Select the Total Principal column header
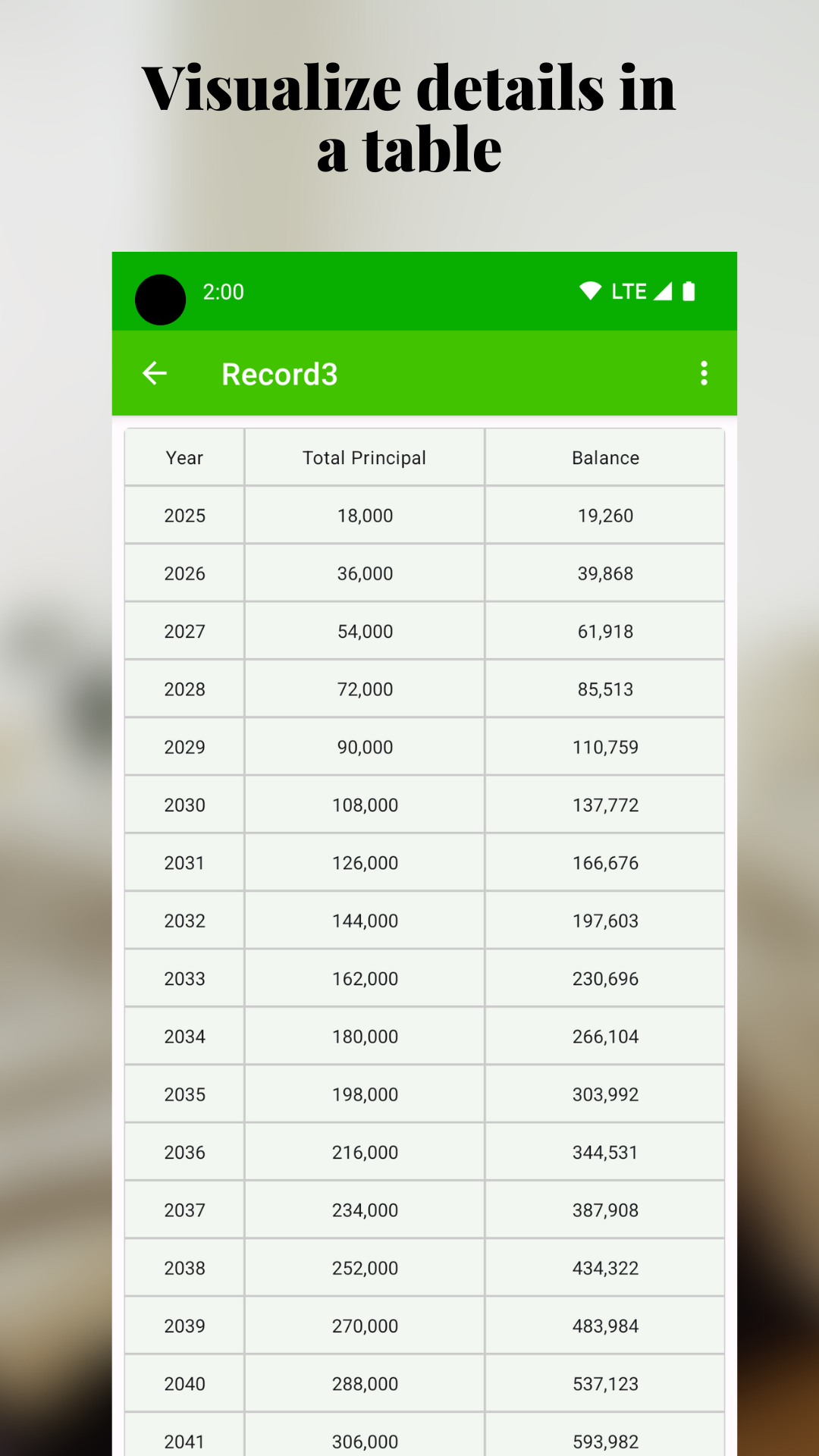Image resolution: width=819 pixels, height=1456 pixels. click(365, 457)
